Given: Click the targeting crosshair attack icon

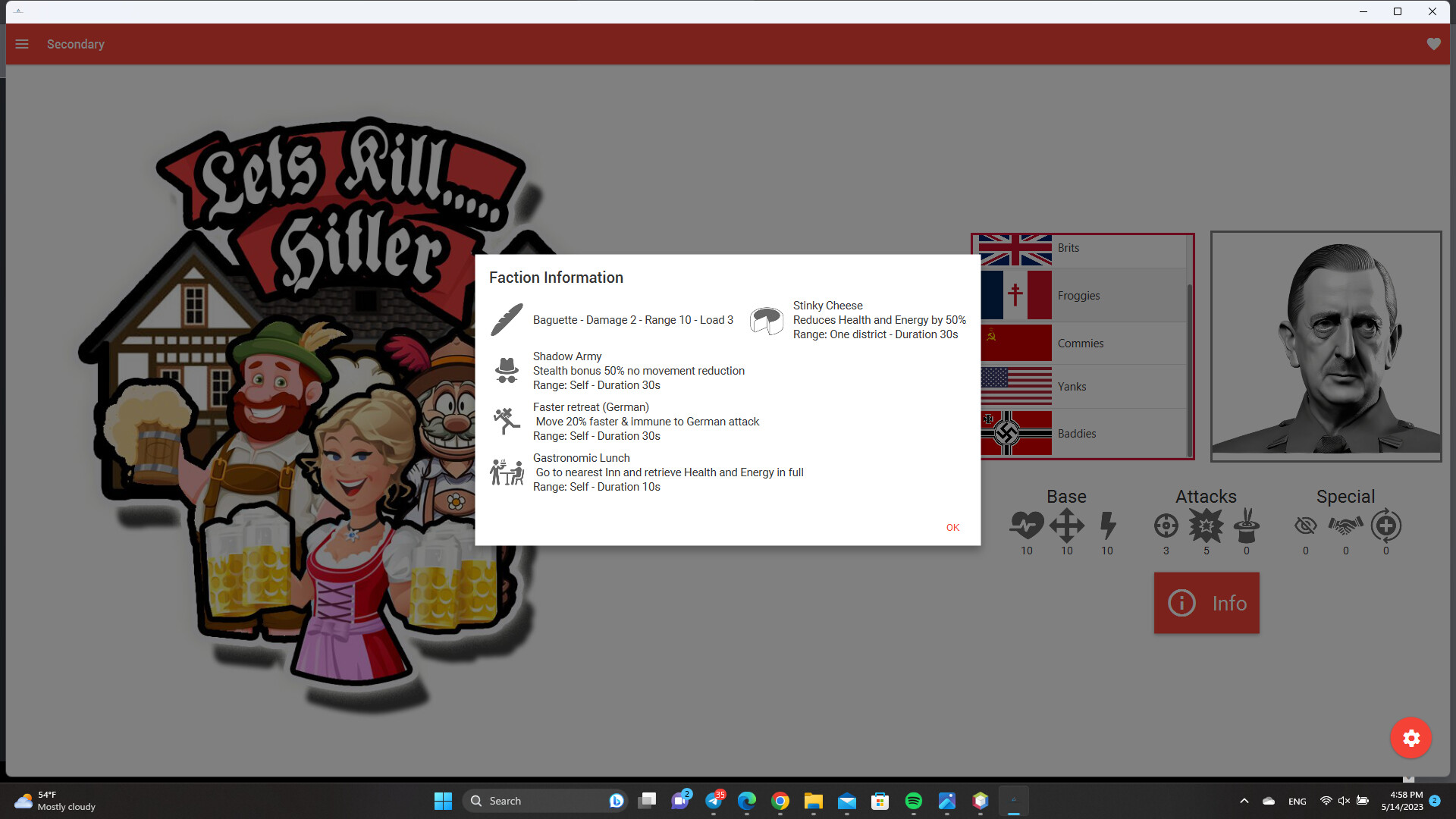Looking at the screenshot, I should click(1166, 526).
